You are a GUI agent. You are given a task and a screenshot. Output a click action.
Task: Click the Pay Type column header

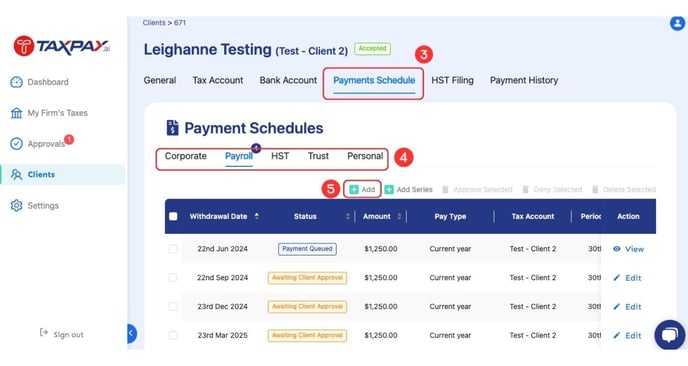pyautogui.click(x=450, y=216)
